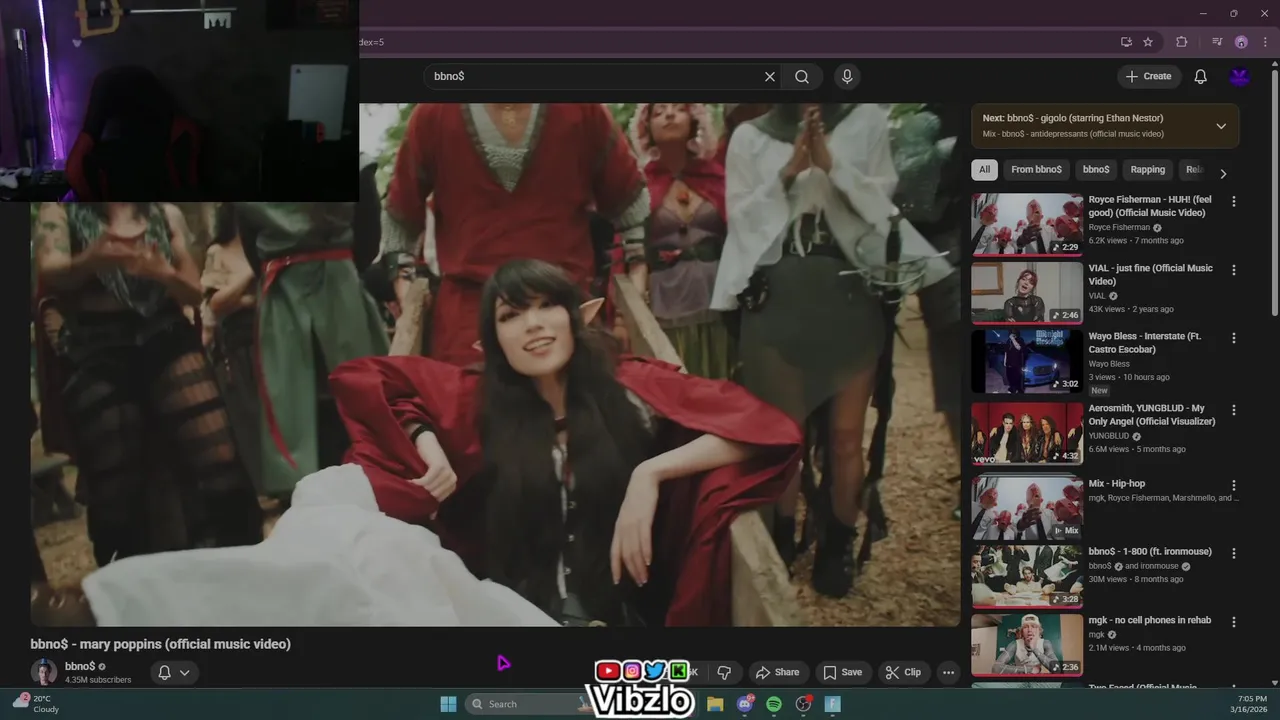
Task: Open the bbno$ channel name link
Action: (80, 666)
